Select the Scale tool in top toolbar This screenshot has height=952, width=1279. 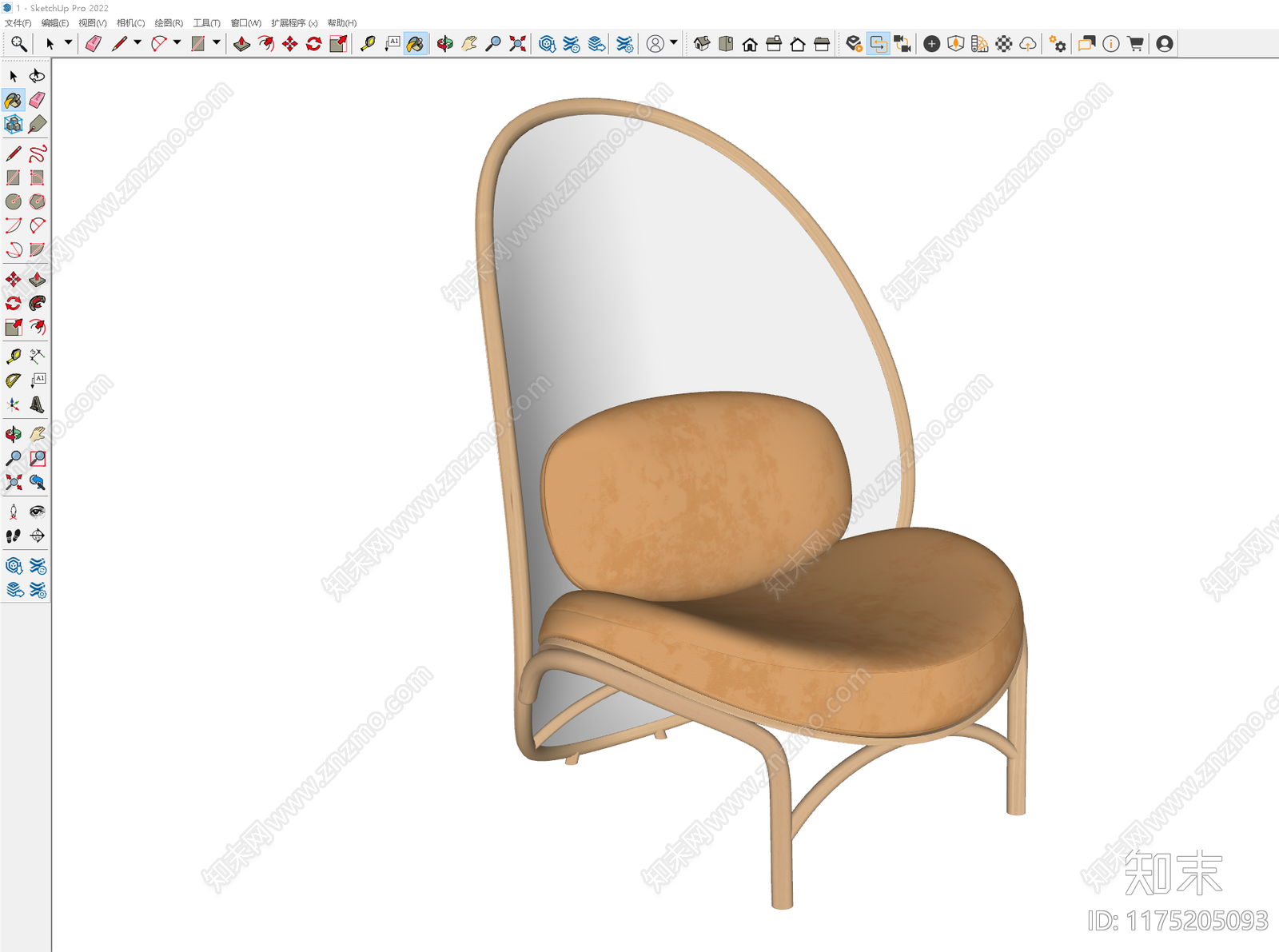[x=338, y=44]
